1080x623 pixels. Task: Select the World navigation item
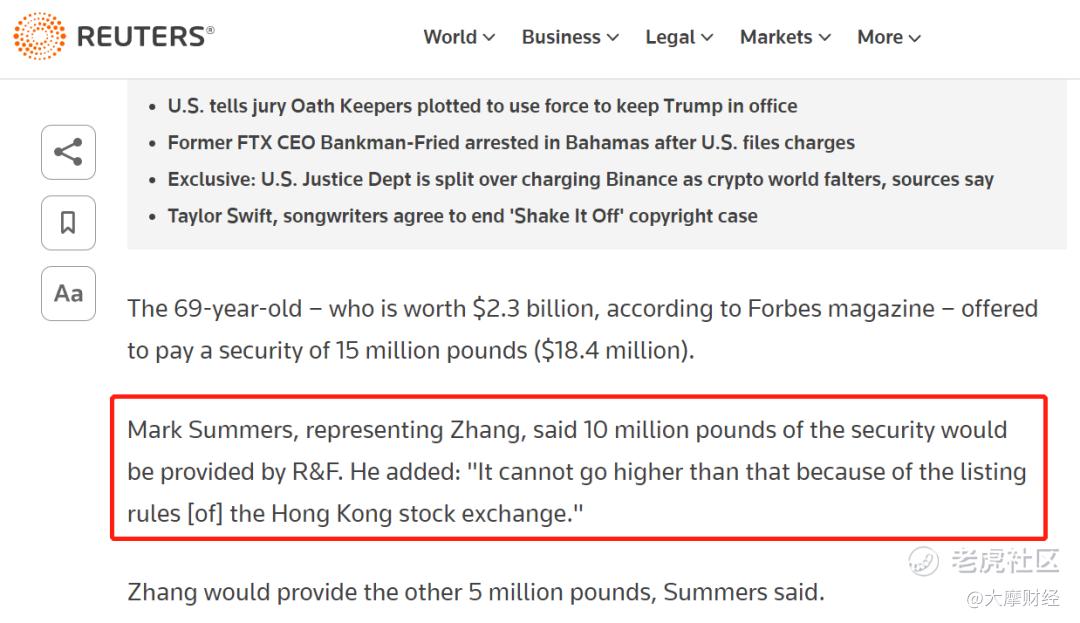coord(450,37)
